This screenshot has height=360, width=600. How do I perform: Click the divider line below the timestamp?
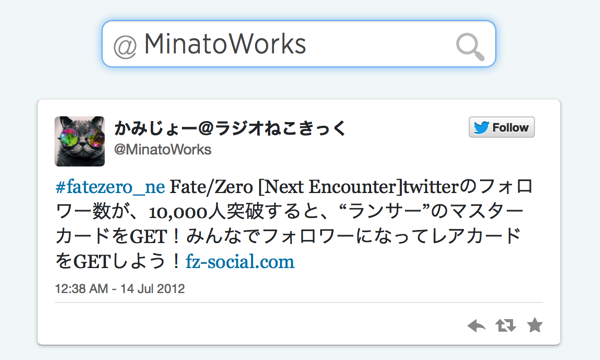(x=299, y=302)
